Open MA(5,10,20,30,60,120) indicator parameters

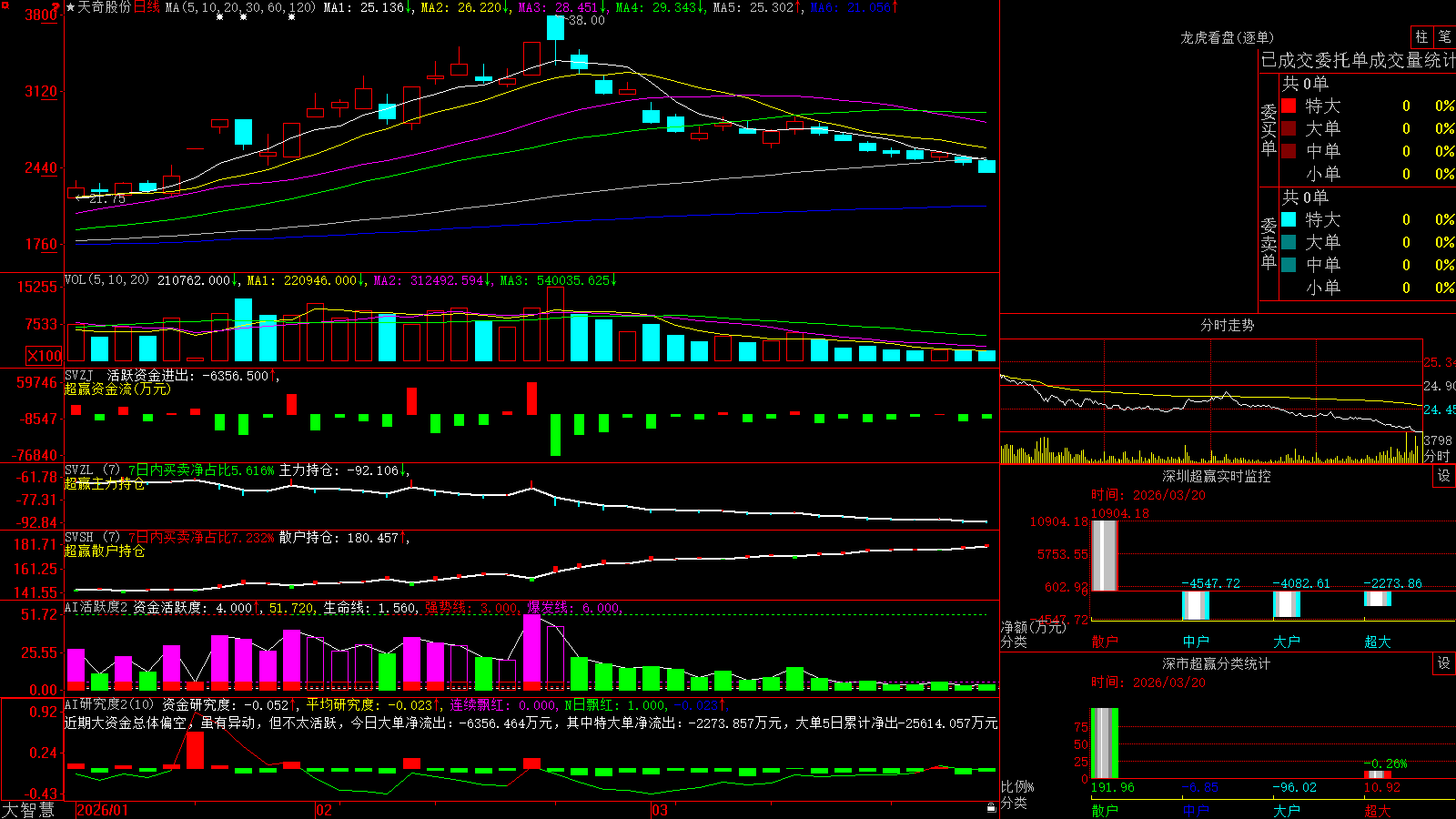240,7
